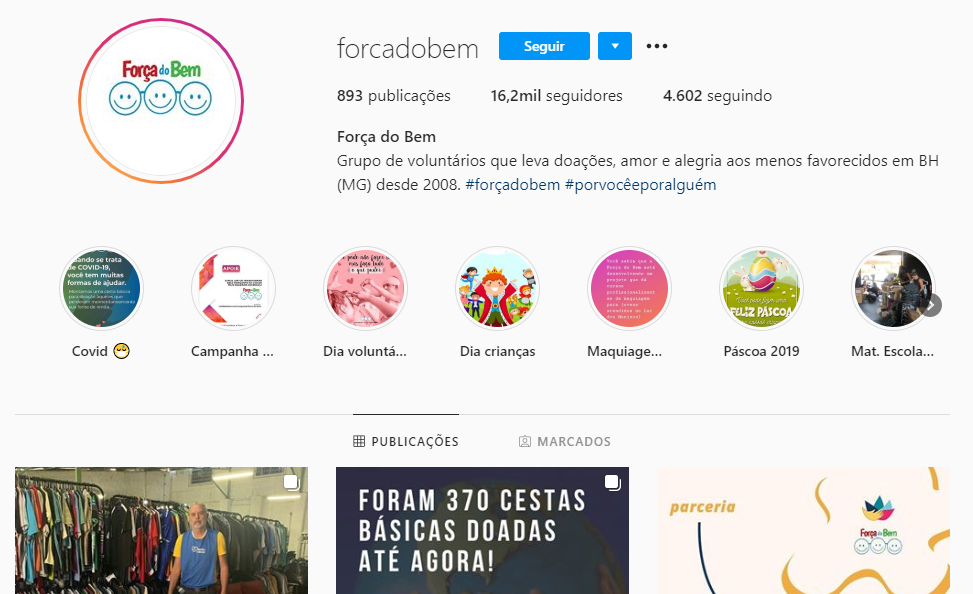Switch to the Marcados tab

coord(565,441)
